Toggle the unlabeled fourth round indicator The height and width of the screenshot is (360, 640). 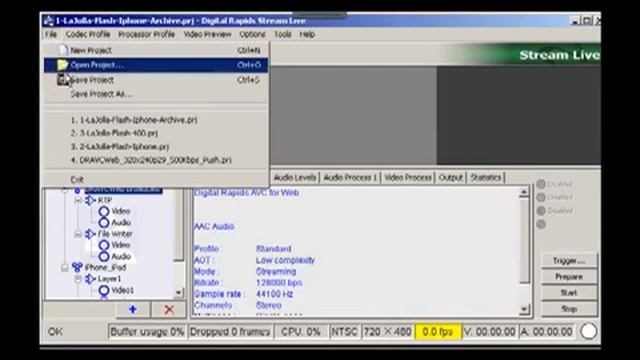[x=541, y=224]
